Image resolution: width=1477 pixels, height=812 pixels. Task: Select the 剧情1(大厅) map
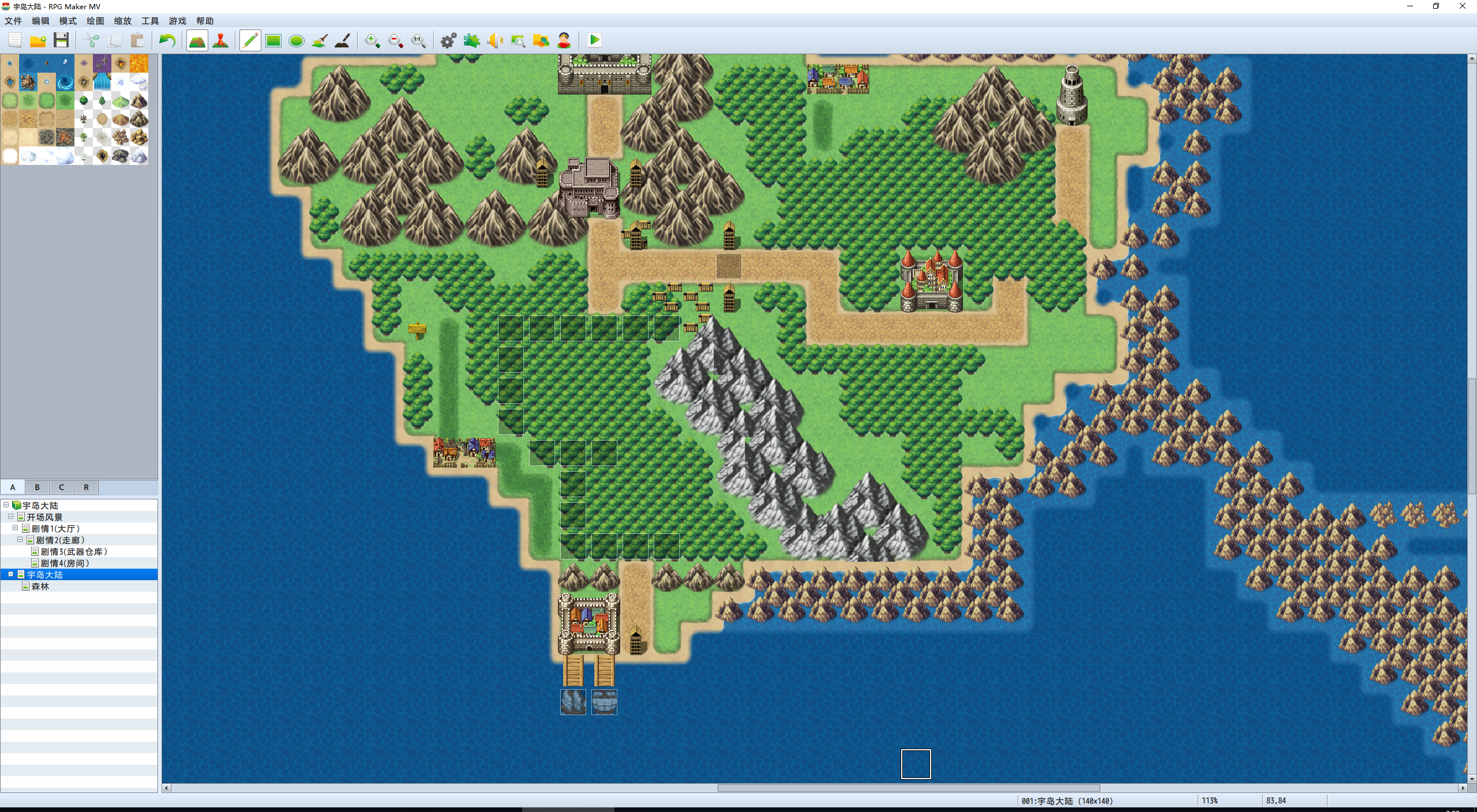[x=55, y=528]
